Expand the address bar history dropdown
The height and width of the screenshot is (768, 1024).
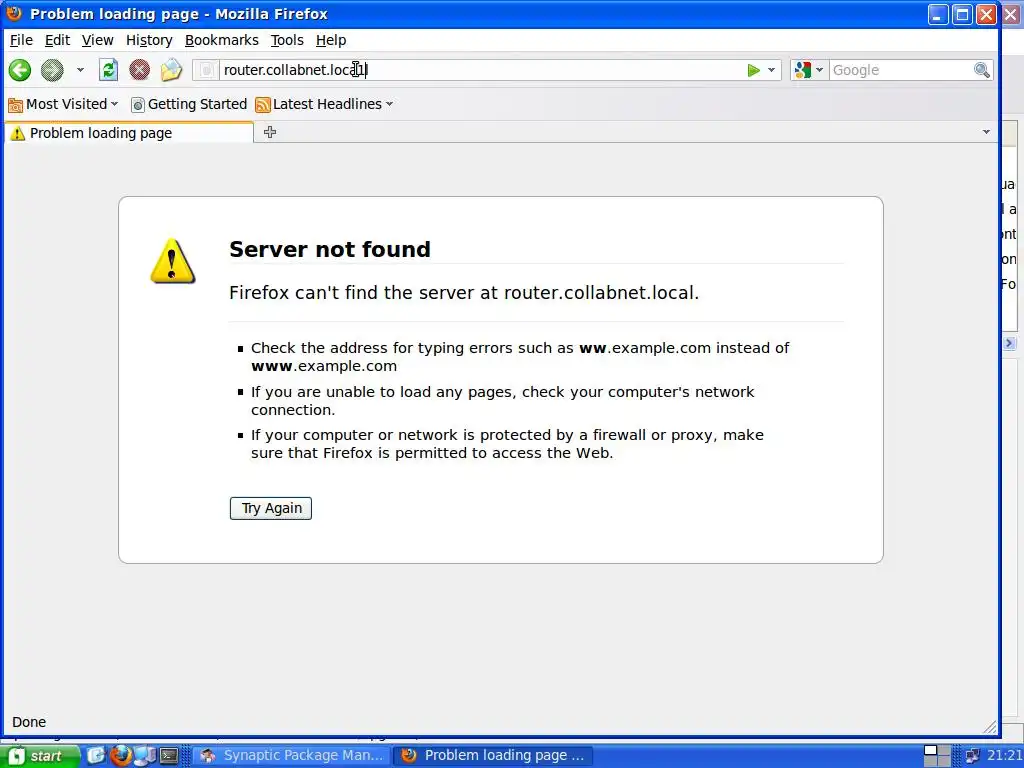pyautogui.click(x=771, y=70)
